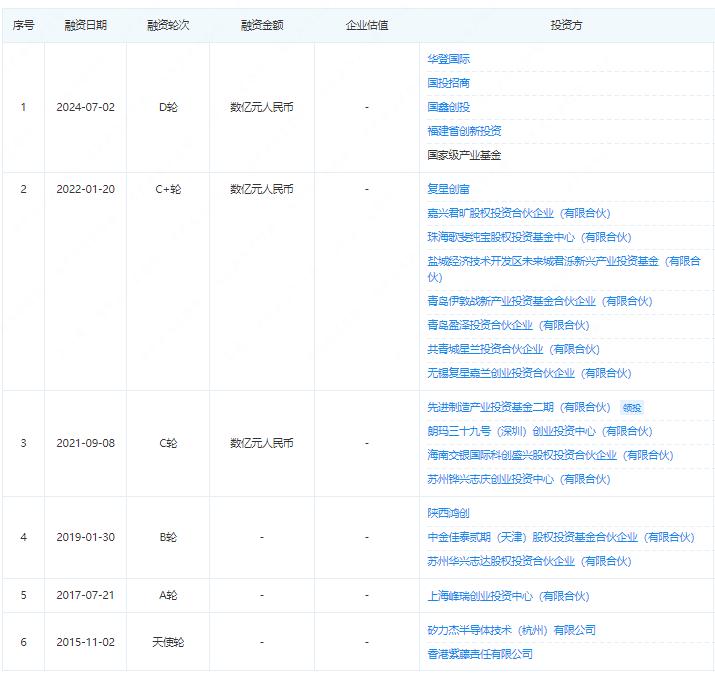Open investor link 复星创富
The image size is (715, 678).
click(x=448, y=189)
